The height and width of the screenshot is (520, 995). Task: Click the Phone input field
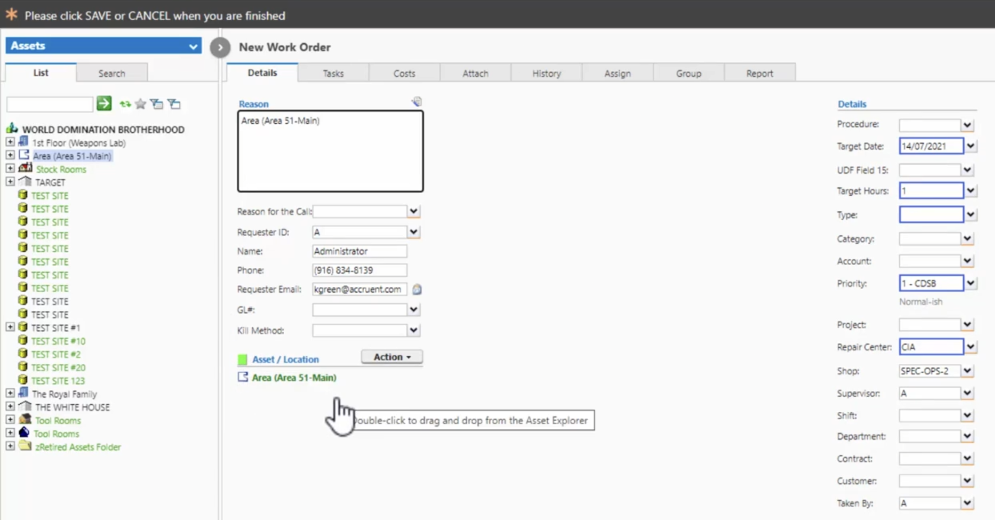[359, 271]
